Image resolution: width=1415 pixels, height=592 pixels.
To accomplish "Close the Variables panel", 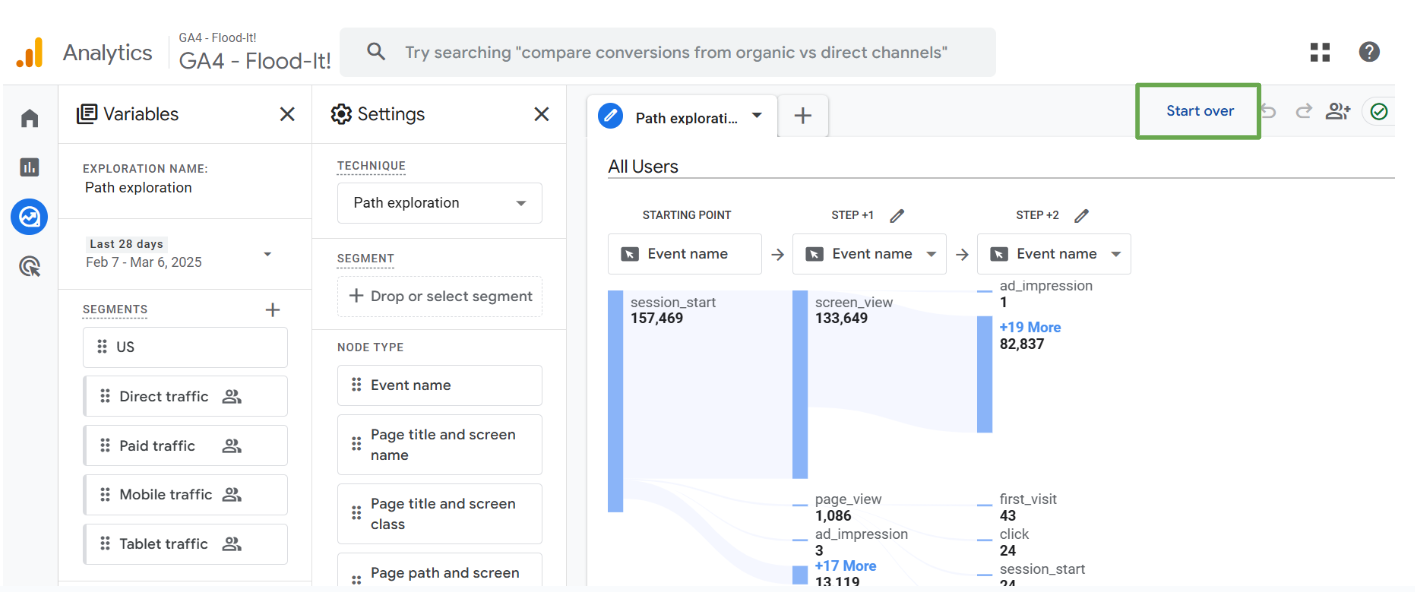I will coord(287,115).
